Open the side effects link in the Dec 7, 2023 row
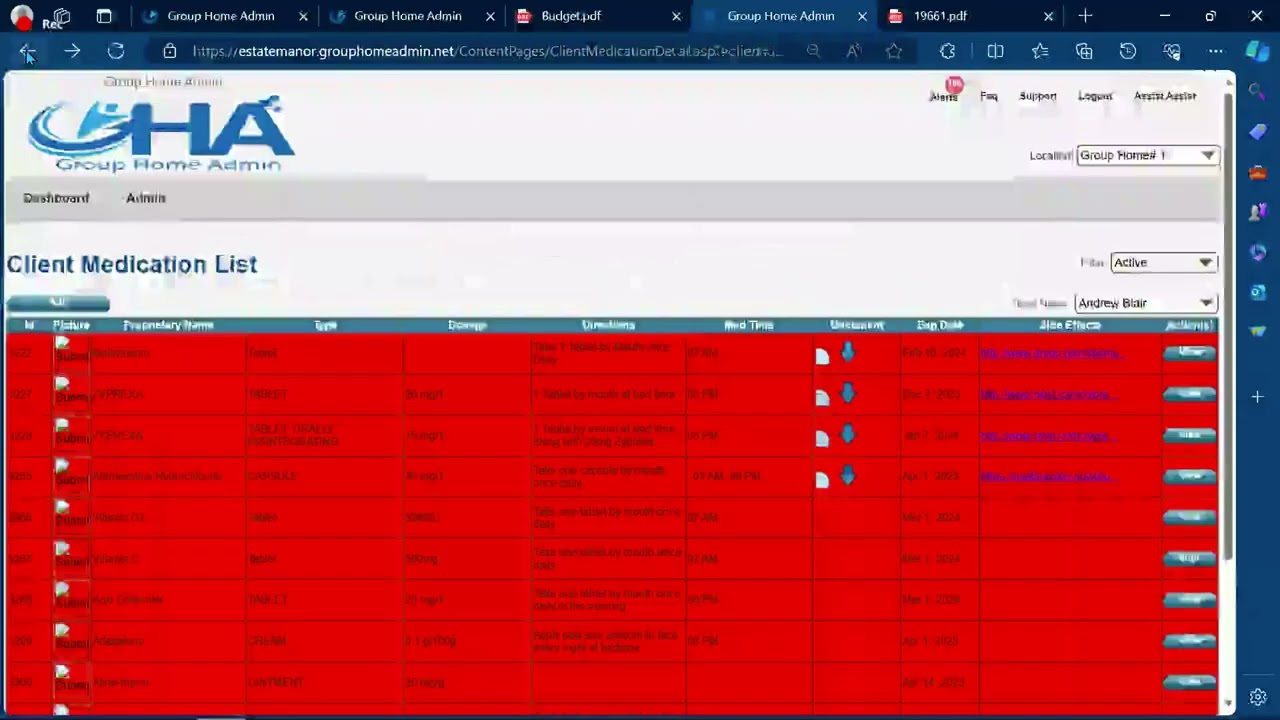Image resolution: width=1280 pixels, height=720 pixels. click(1046, 394)
